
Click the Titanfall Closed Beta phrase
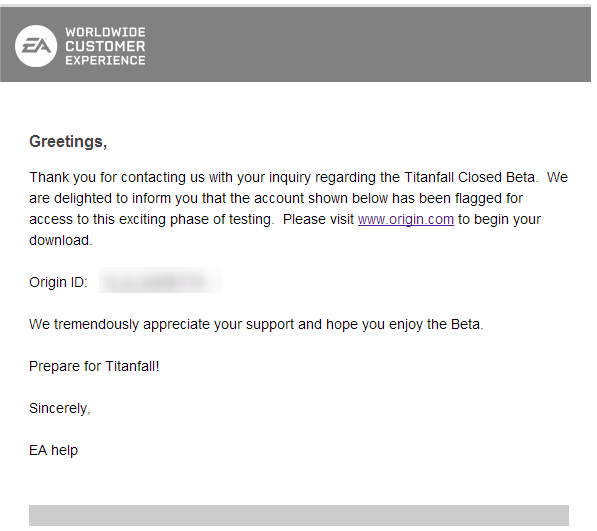[471, 177]
